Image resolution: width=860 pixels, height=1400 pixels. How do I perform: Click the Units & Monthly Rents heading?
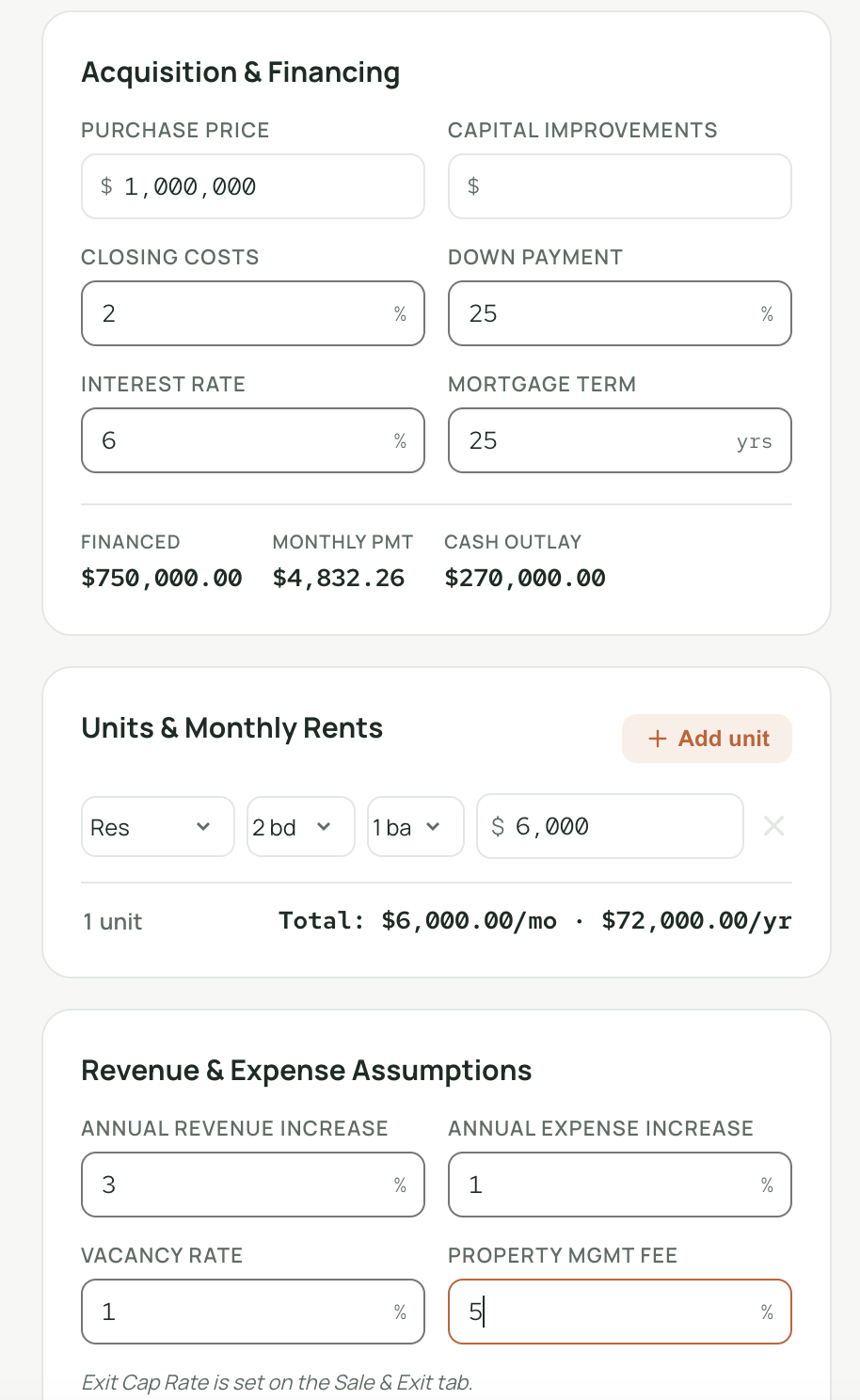(232, 728)
